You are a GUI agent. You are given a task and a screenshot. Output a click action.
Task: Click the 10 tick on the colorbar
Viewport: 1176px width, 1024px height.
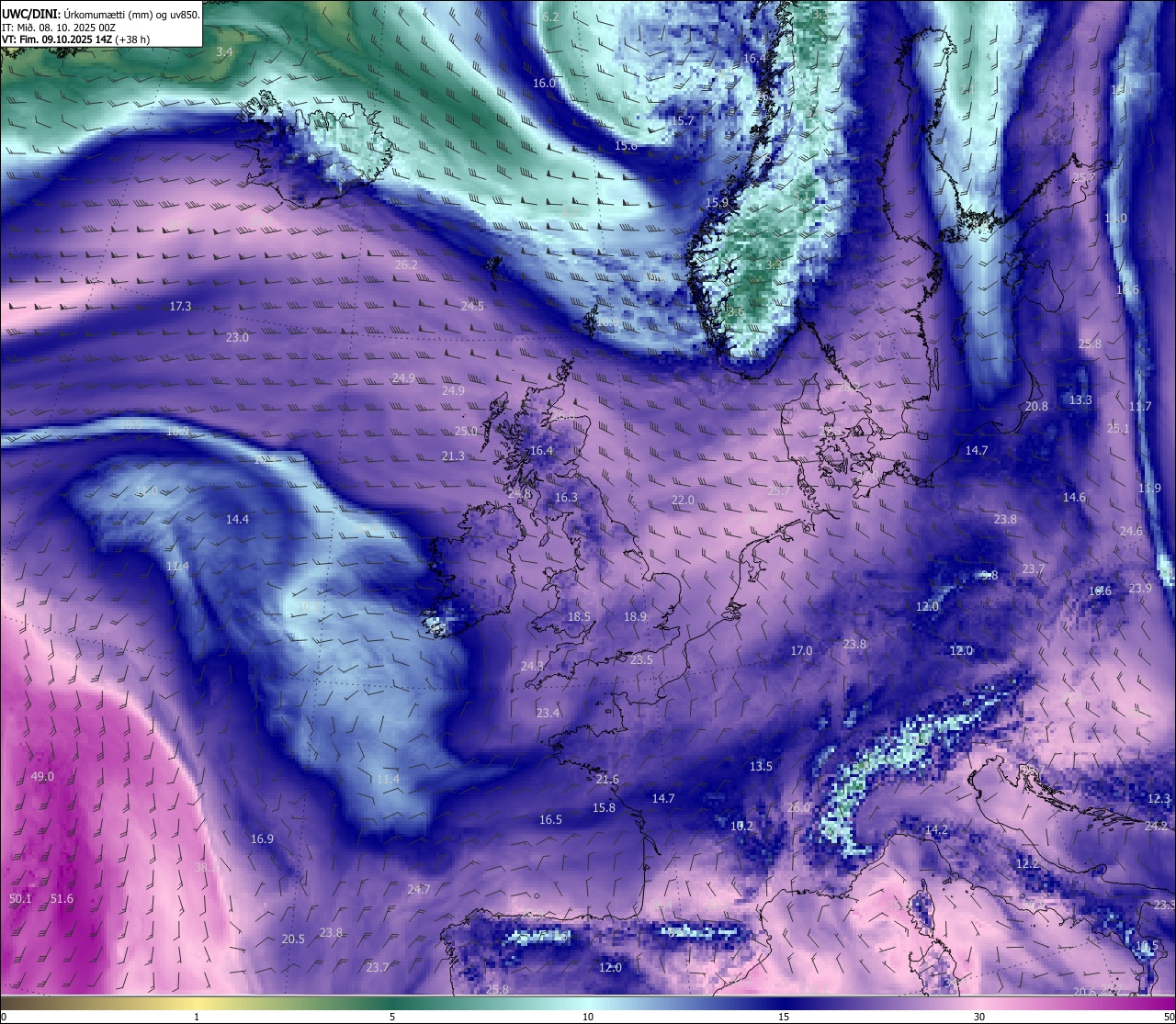click(x=588, y=1017)
